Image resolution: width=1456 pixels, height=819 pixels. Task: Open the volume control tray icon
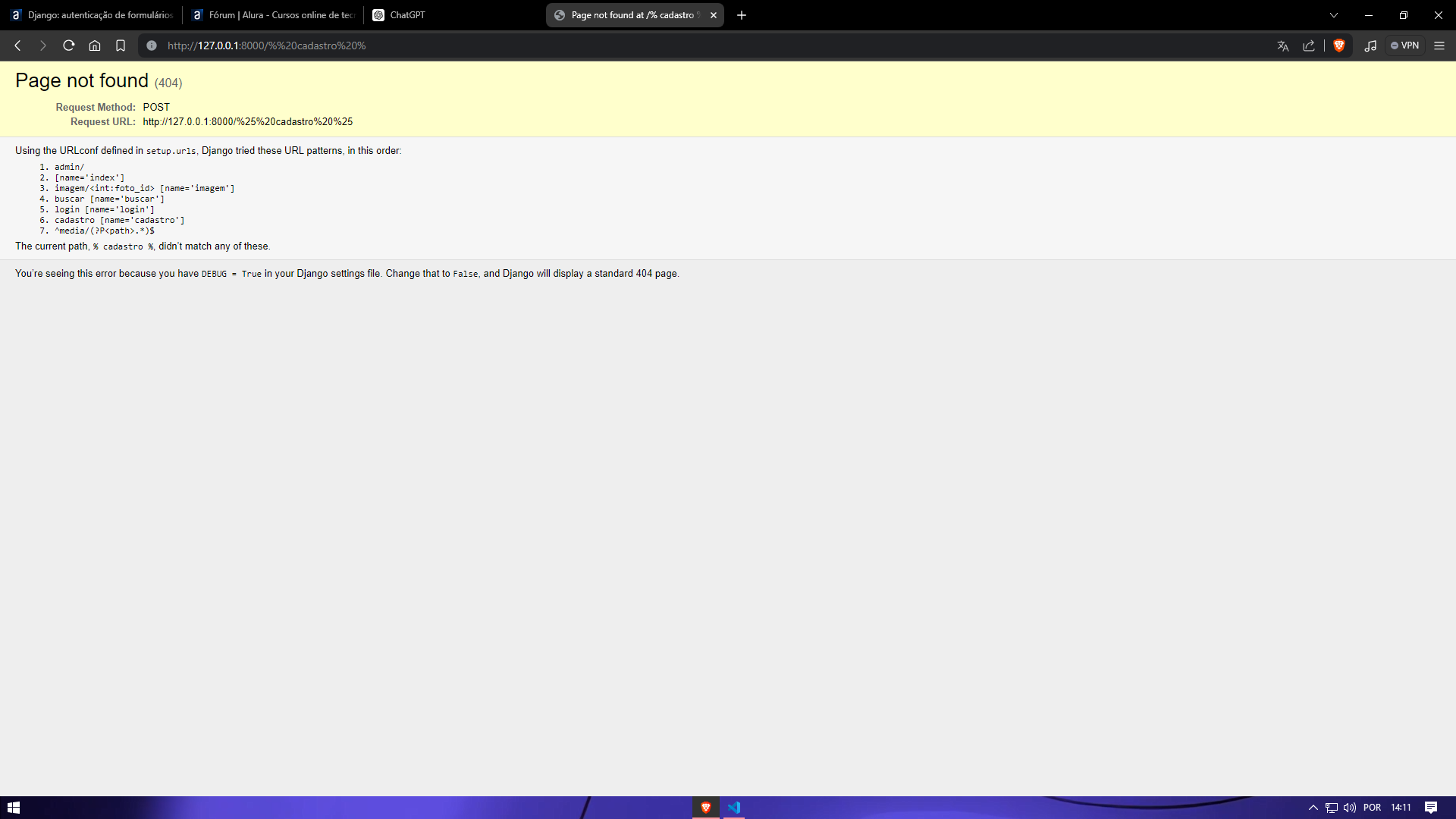click(x=1350, y=808)
